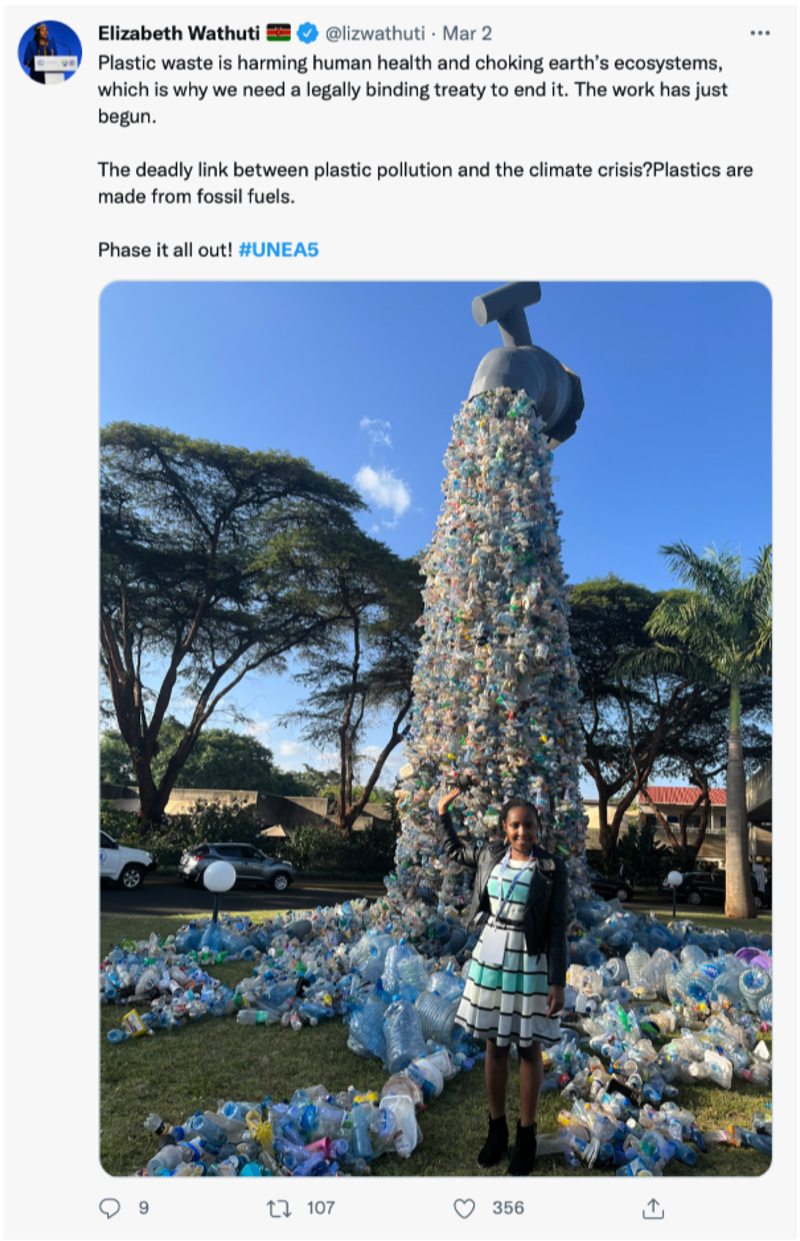Open the three-dot more options menu
Screen dimensions: 800x1241
coord(760,33)
